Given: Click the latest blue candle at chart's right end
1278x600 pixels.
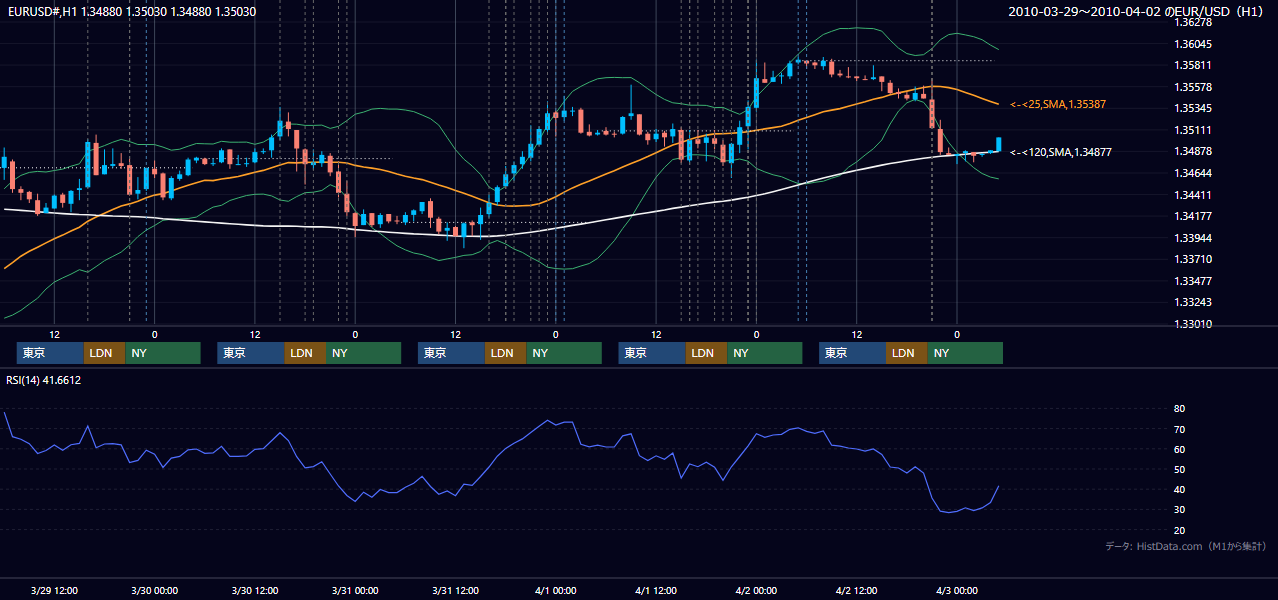Looking at the screenshot, I should point(998,144).
